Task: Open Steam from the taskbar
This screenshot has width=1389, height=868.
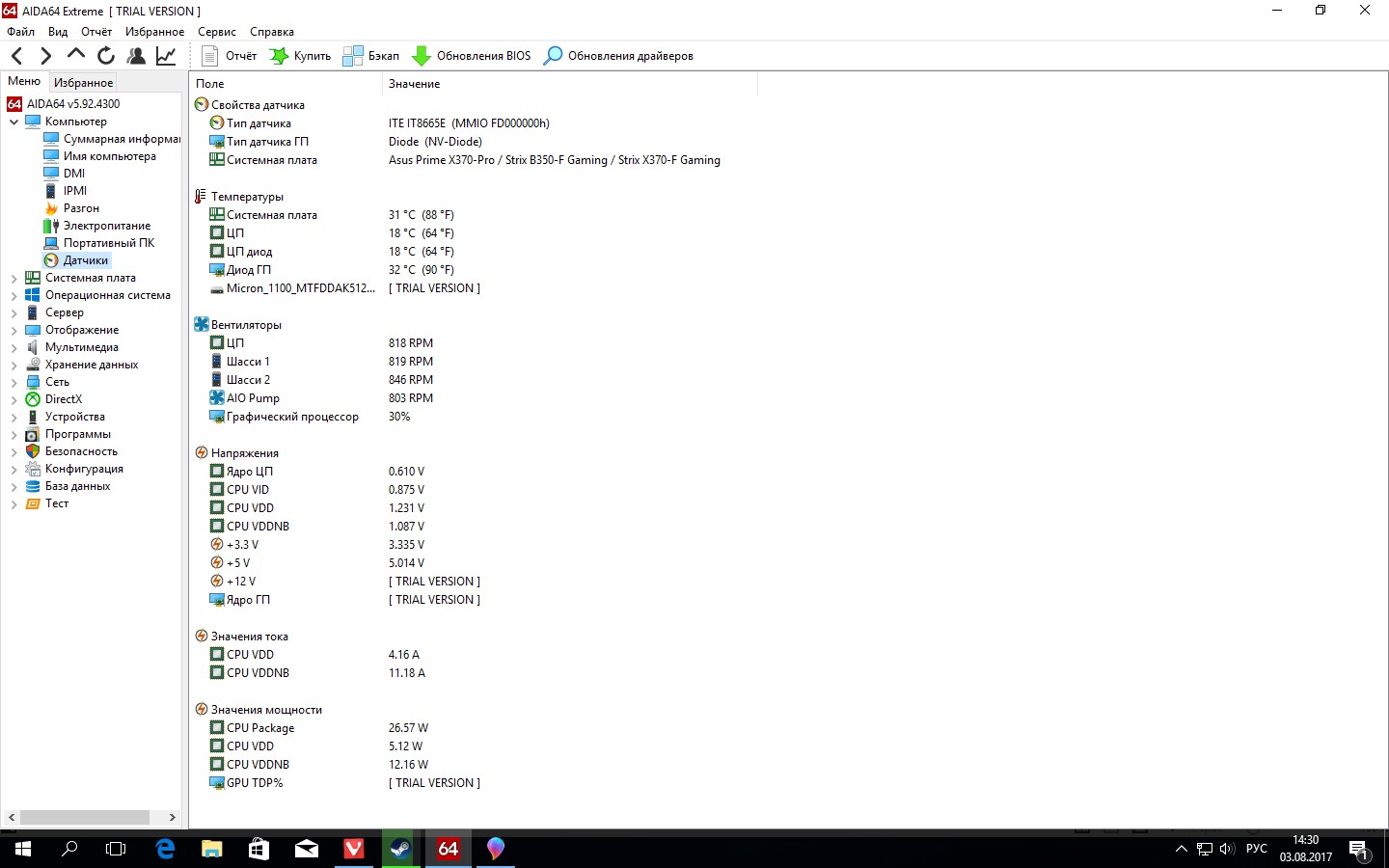Action: 400,849
